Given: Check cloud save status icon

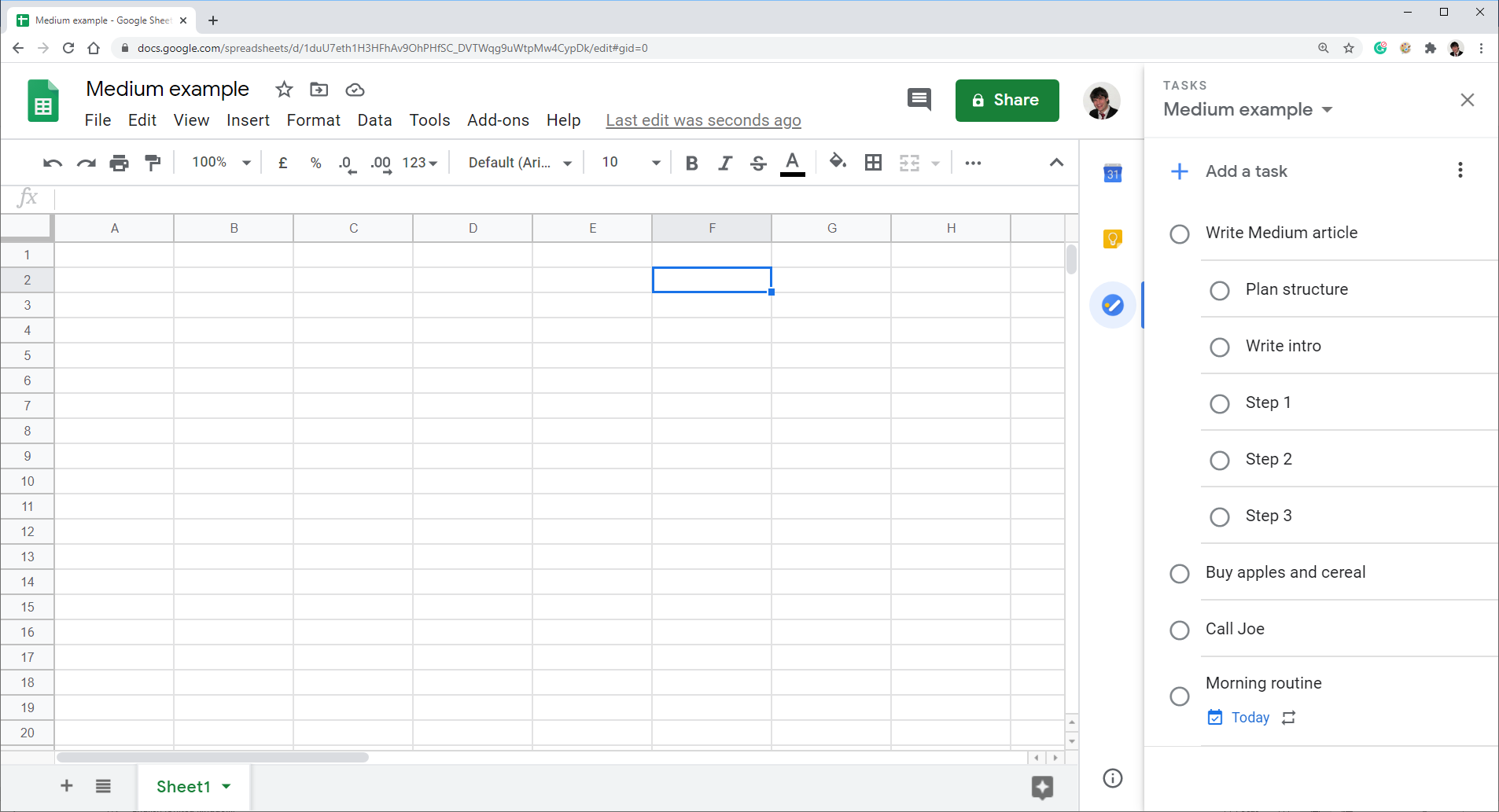Looking at the screenshot, I should [x=355, y=90].
